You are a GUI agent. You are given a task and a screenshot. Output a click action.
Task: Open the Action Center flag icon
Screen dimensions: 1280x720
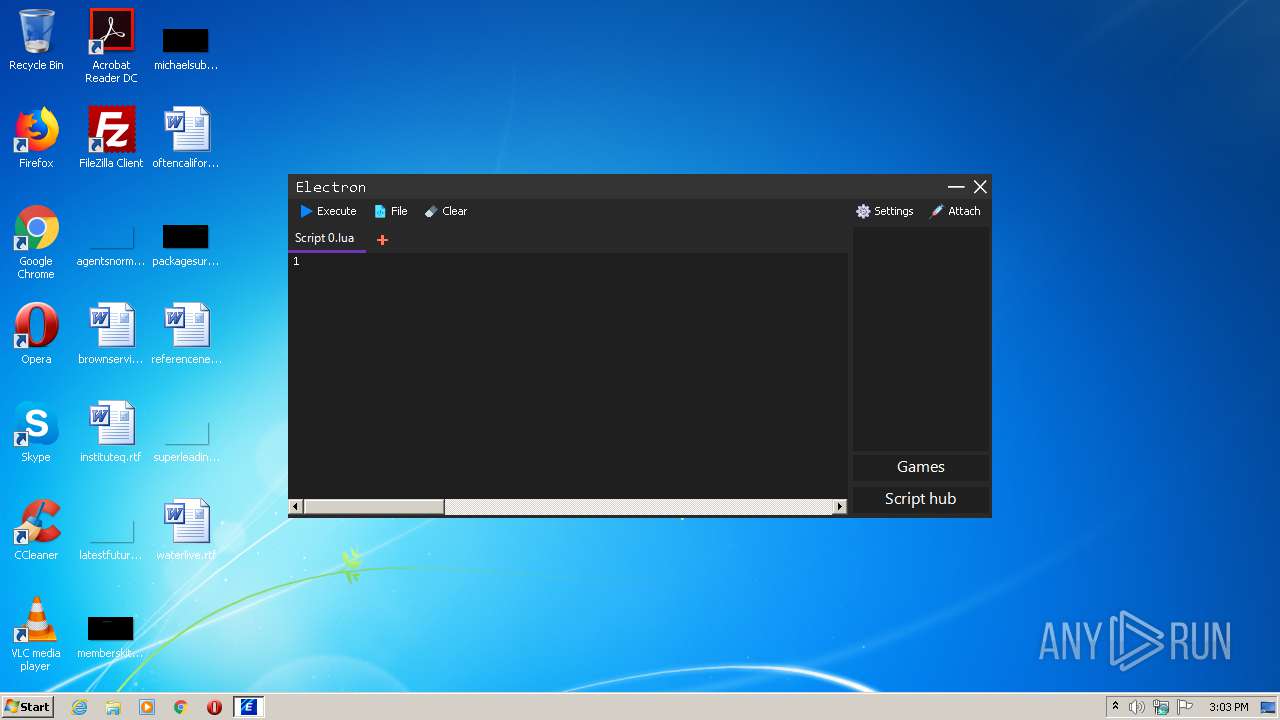[x=1185, y=707]
